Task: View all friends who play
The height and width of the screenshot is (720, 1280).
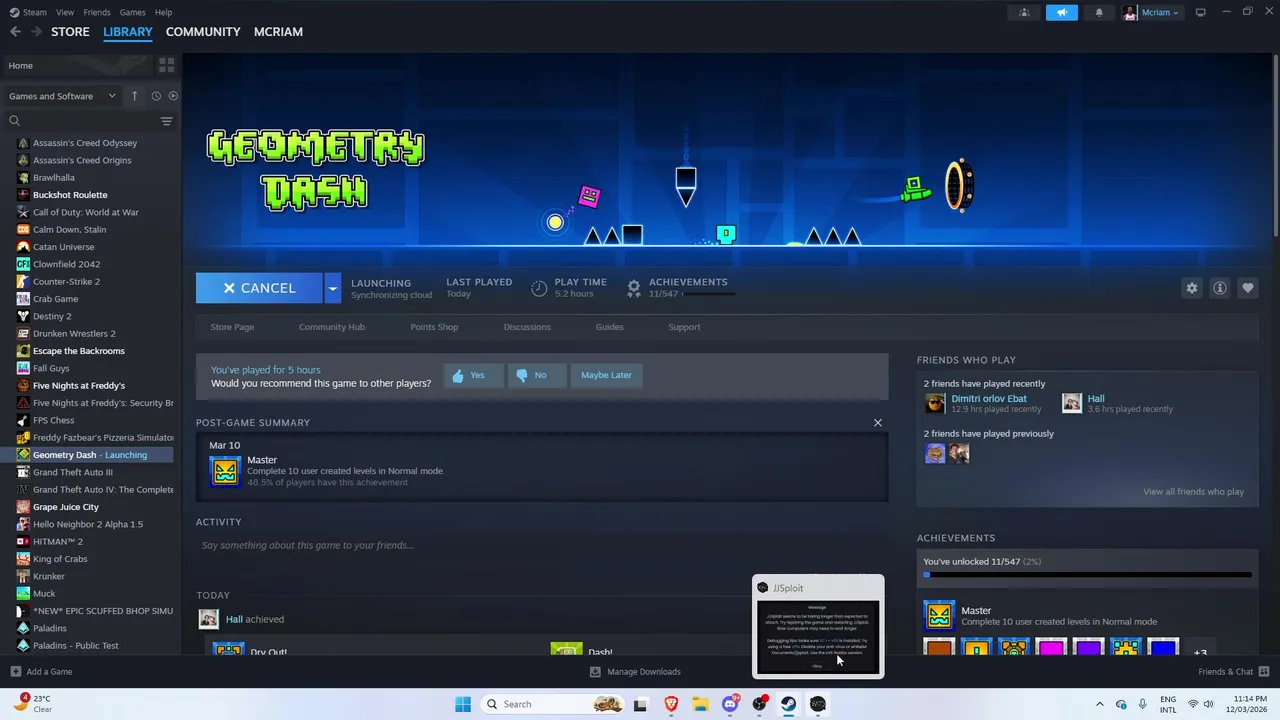Action: point(1193,492)
